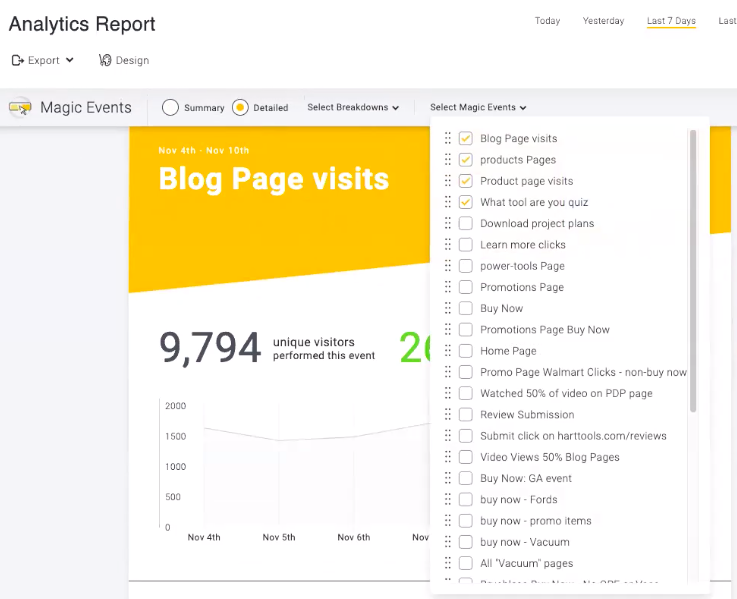Open the Export dropdown
Viewport: 737px width, 599px height.
[43, 60]
